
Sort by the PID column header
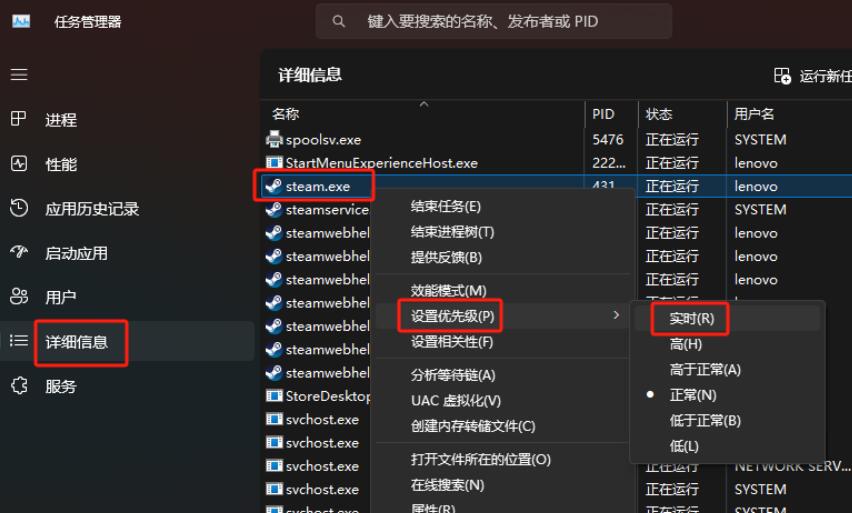(603, 114)
